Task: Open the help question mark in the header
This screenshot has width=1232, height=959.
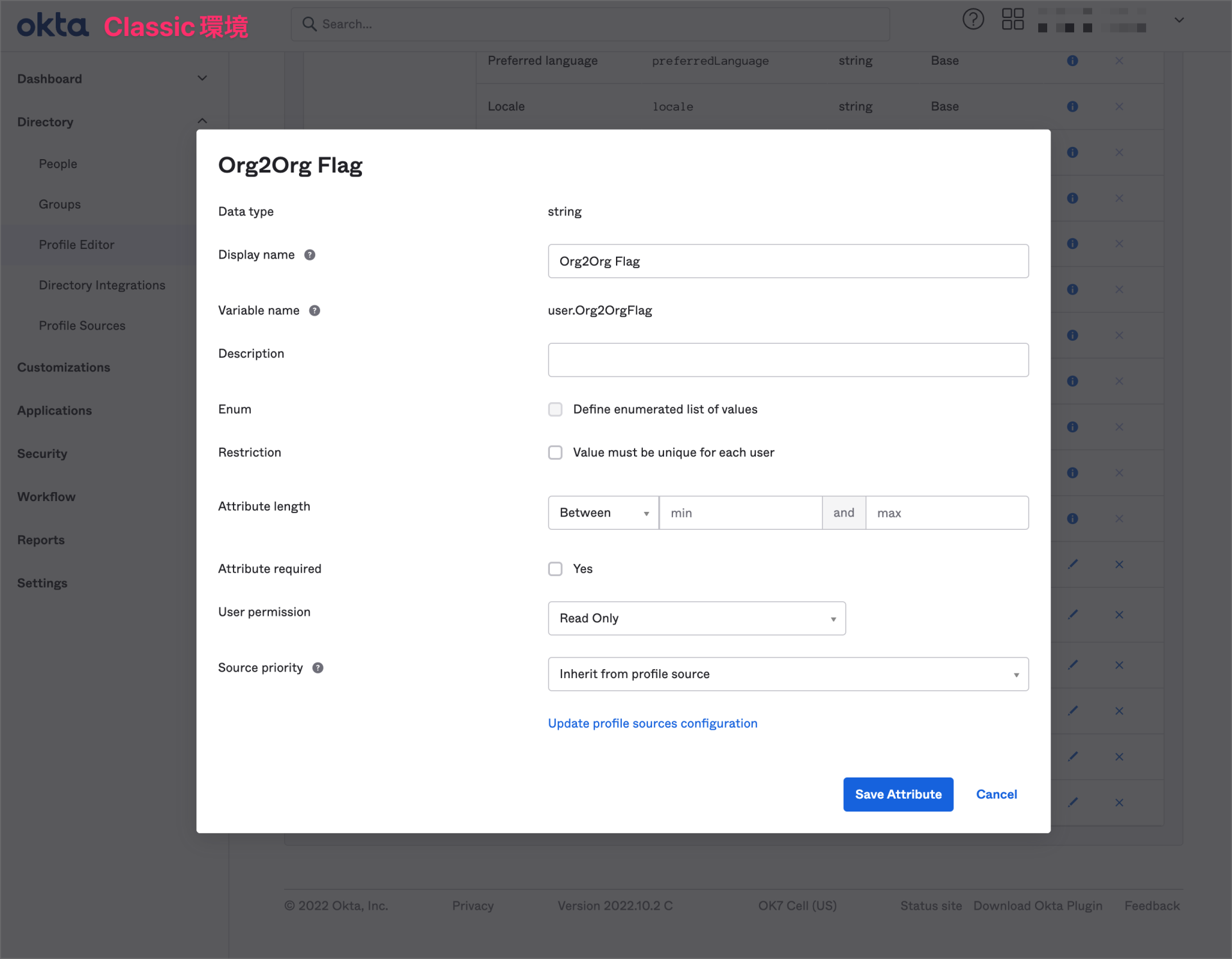Action: click(973, 19)
